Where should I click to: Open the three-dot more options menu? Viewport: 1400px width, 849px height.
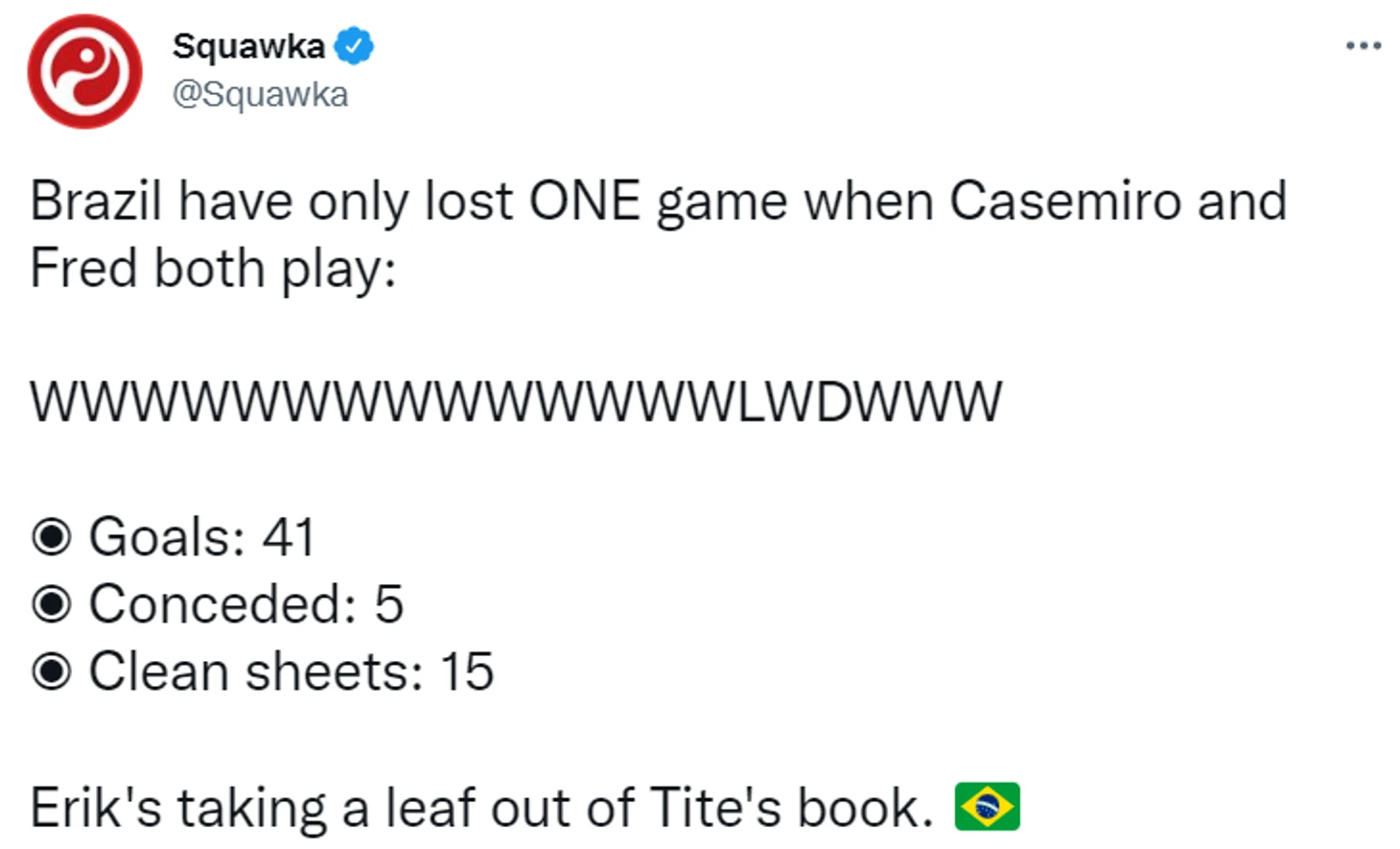click(x=1363, y=45)
